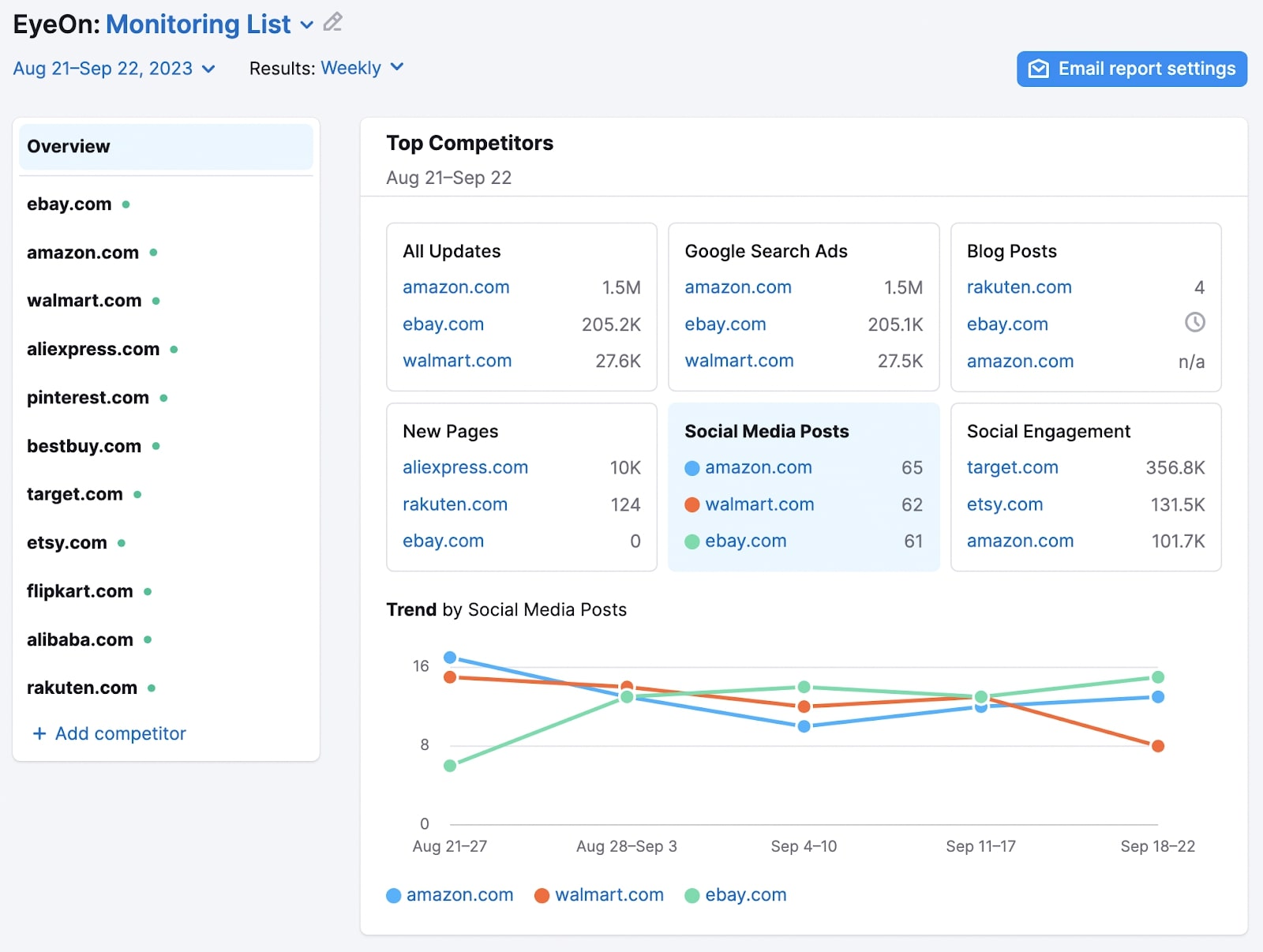The width and height of the screenshot is (1263, 952).
Task: Click the orange walmart.com dot in Social Media Posts
Action: [x=691, y=504]
